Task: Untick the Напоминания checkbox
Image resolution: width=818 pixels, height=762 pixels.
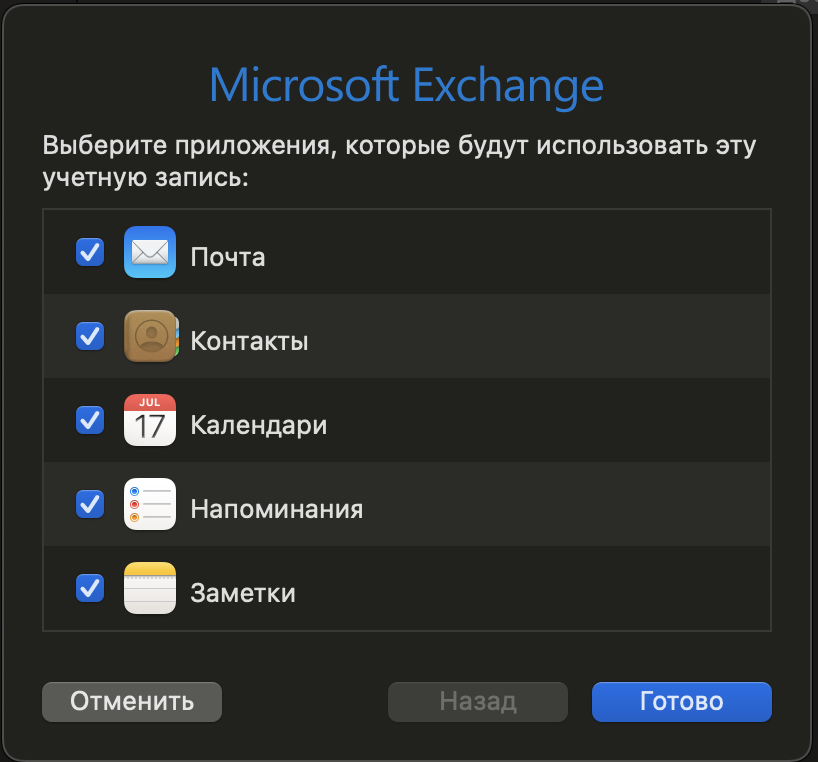Action: (x=90, y=504)
